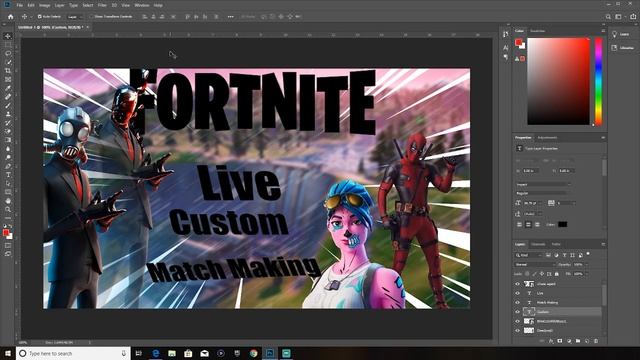The height and width of the screenshot is (360, 640).
Task: Open Microsoft Edge from the taskbar
Action: tap(156, 353)
